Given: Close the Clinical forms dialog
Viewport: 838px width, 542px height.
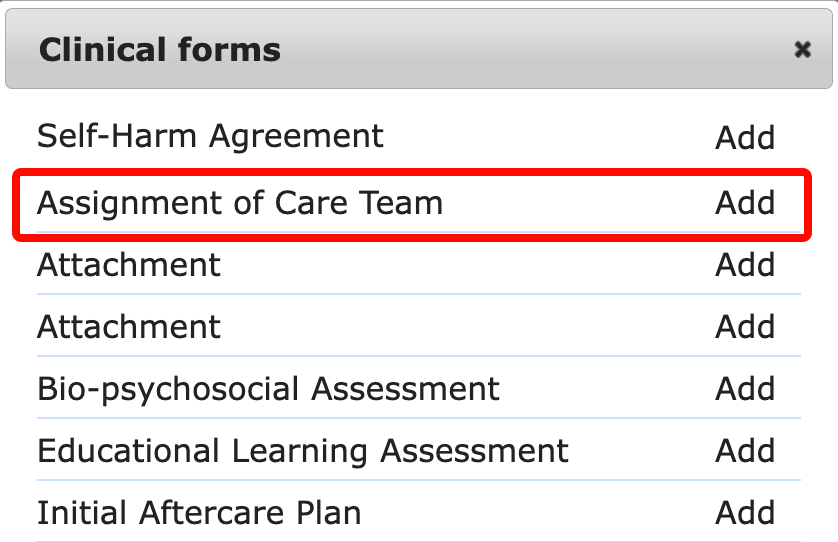Looking at the screenshot, I should click(x=802, y=49).
